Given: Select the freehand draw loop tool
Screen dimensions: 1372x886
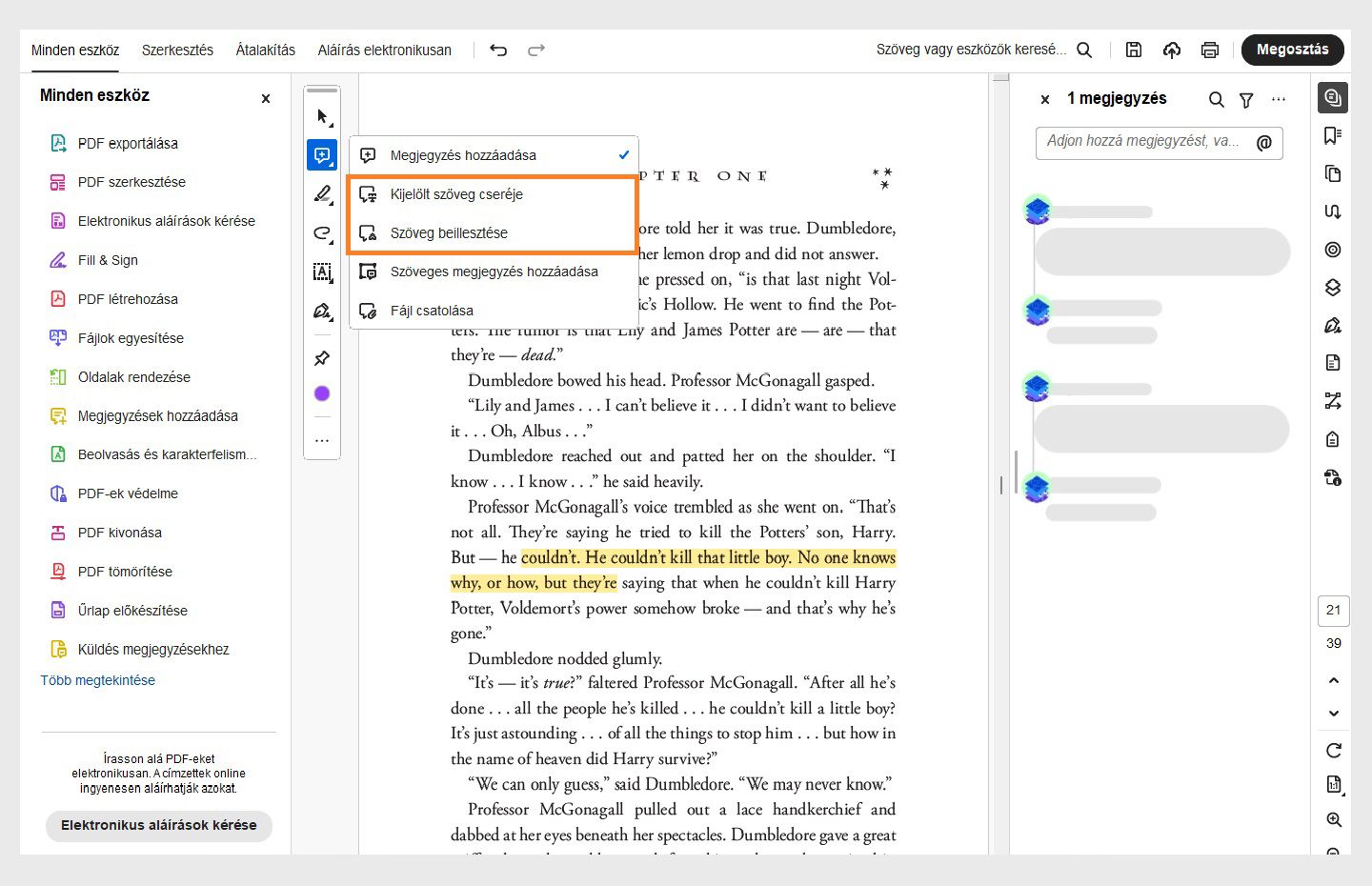Looking at the screenshot, I should tap(322, 233).
